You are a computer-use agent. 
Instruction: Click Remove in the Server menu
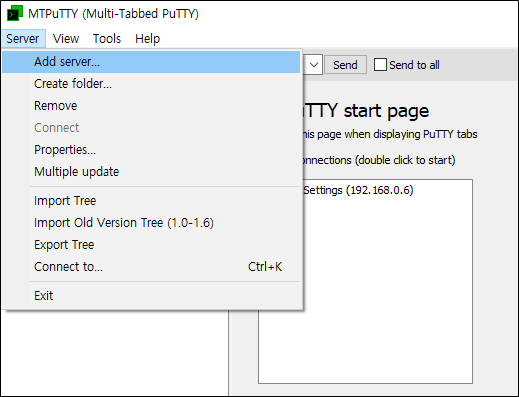151,106
